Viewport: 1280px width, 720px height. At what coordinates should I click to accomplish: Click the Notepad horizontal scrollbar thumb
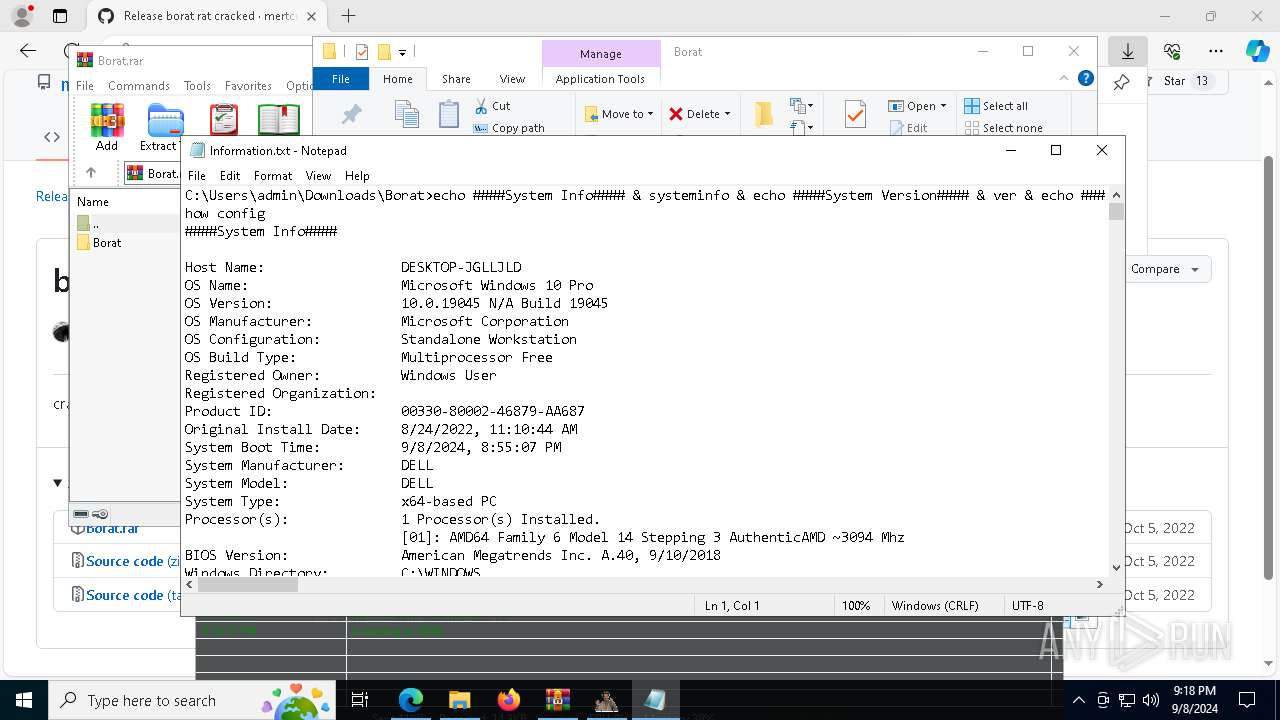pos(247,585)
